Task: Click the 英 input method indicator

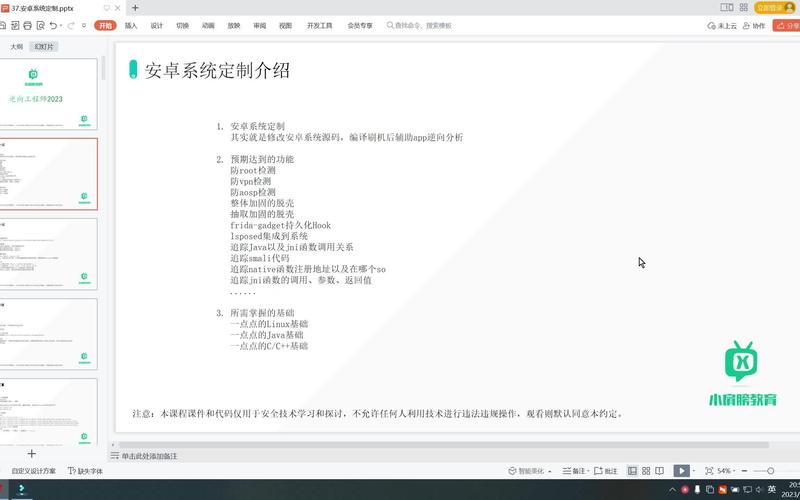Action: tap(771, 489)
